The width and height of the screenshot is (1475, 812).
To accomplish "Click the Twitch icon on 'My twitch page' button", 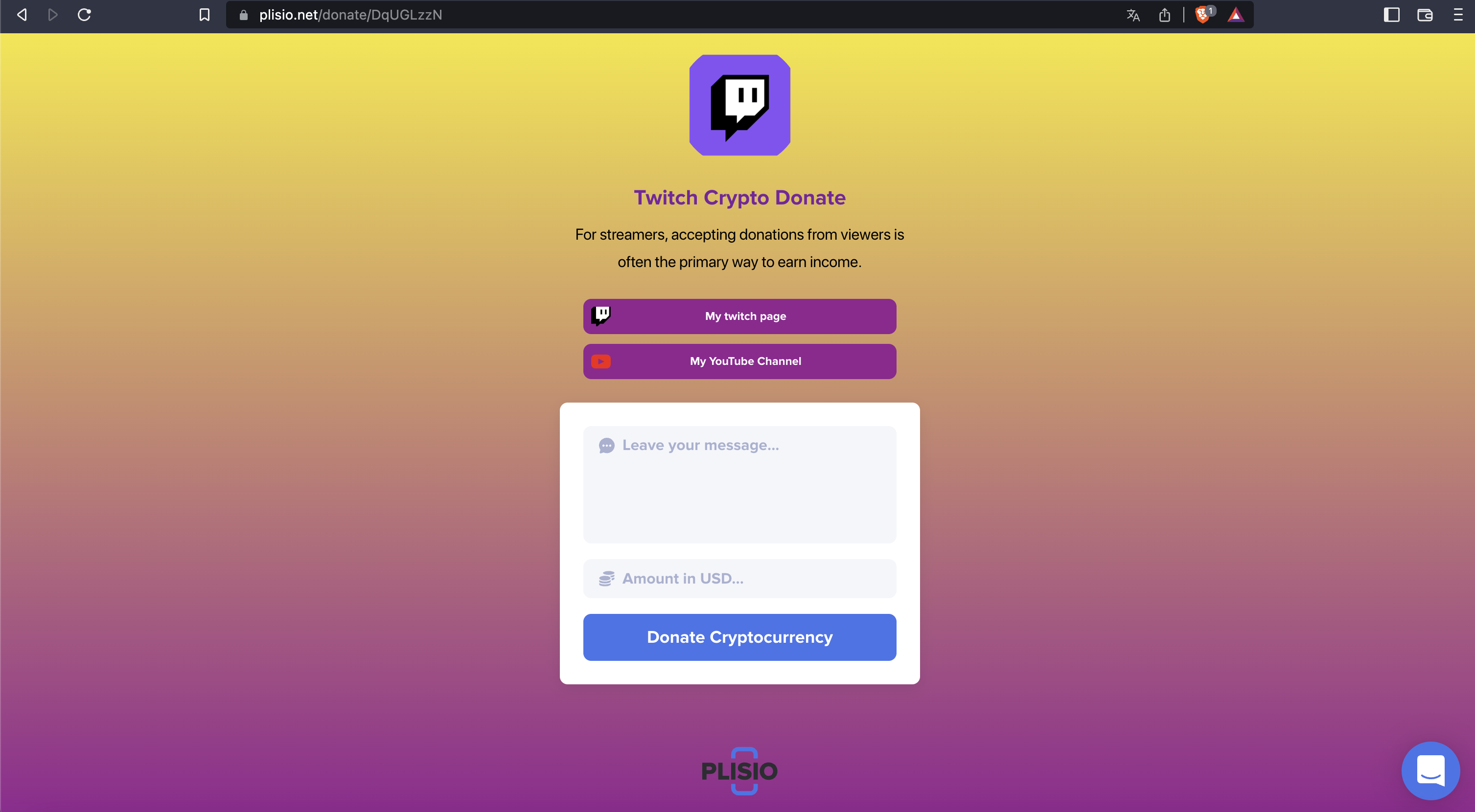I will click(601, 316).
